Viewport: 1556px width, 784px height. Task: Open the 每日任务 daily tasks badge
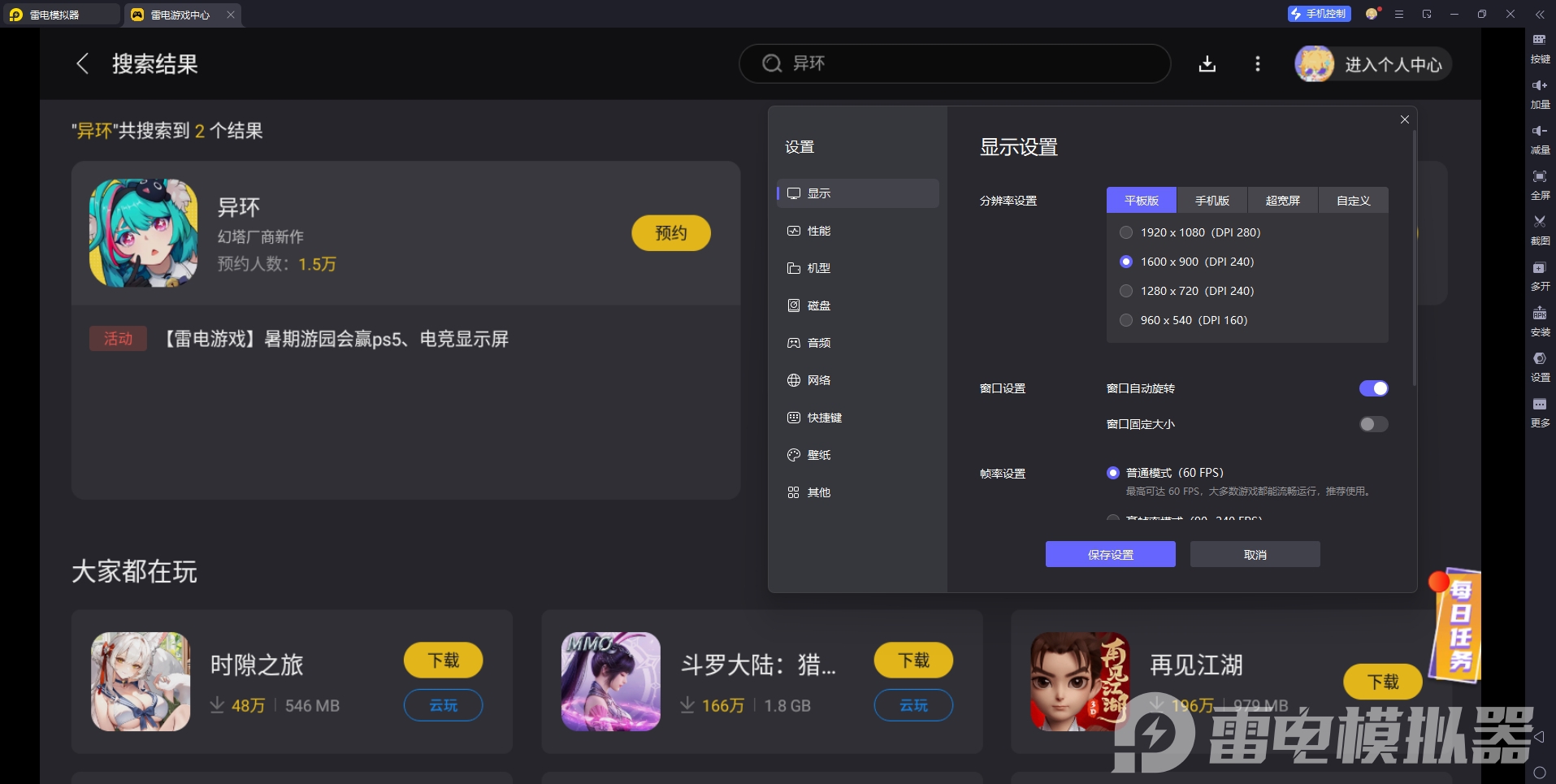click(1455, 624)
